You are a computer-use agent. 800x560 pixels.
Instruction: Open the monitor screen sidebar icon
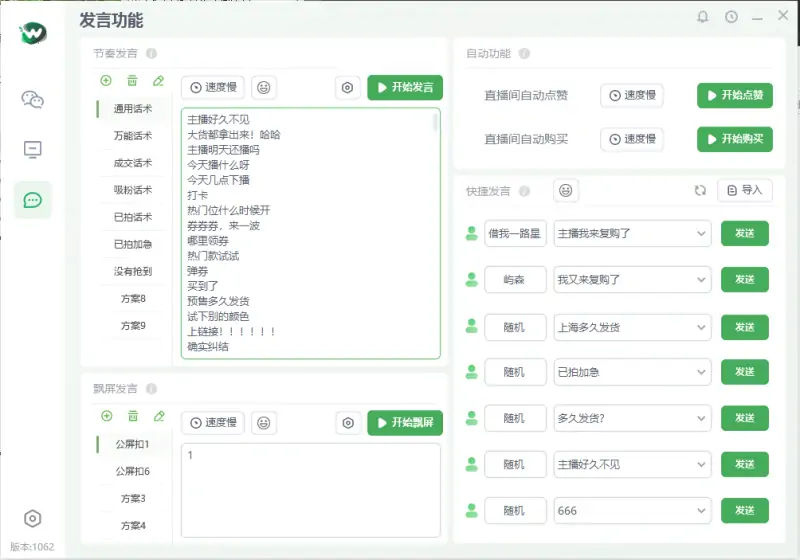pyautogui.click(x=33, y=150)
